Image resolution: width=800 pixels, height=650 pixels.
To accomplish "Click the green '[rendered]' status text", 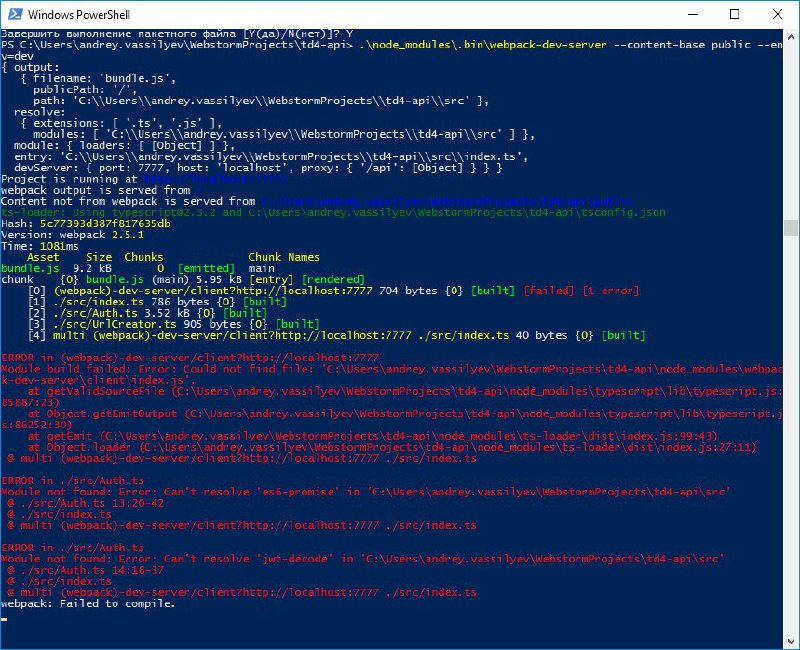I will point(333,280).
